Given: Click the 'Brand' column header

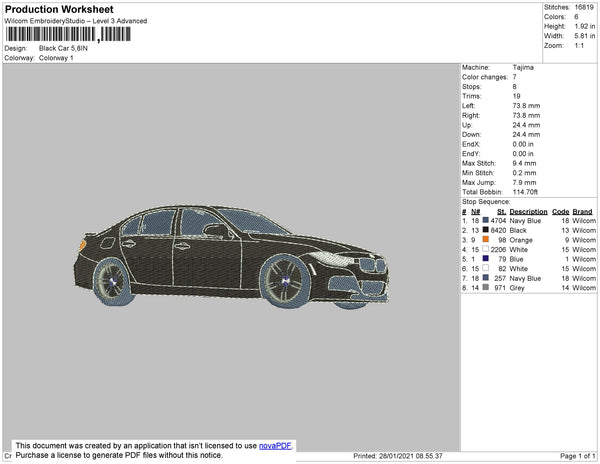Looking at the screenshot, I should tap(582, 212).
